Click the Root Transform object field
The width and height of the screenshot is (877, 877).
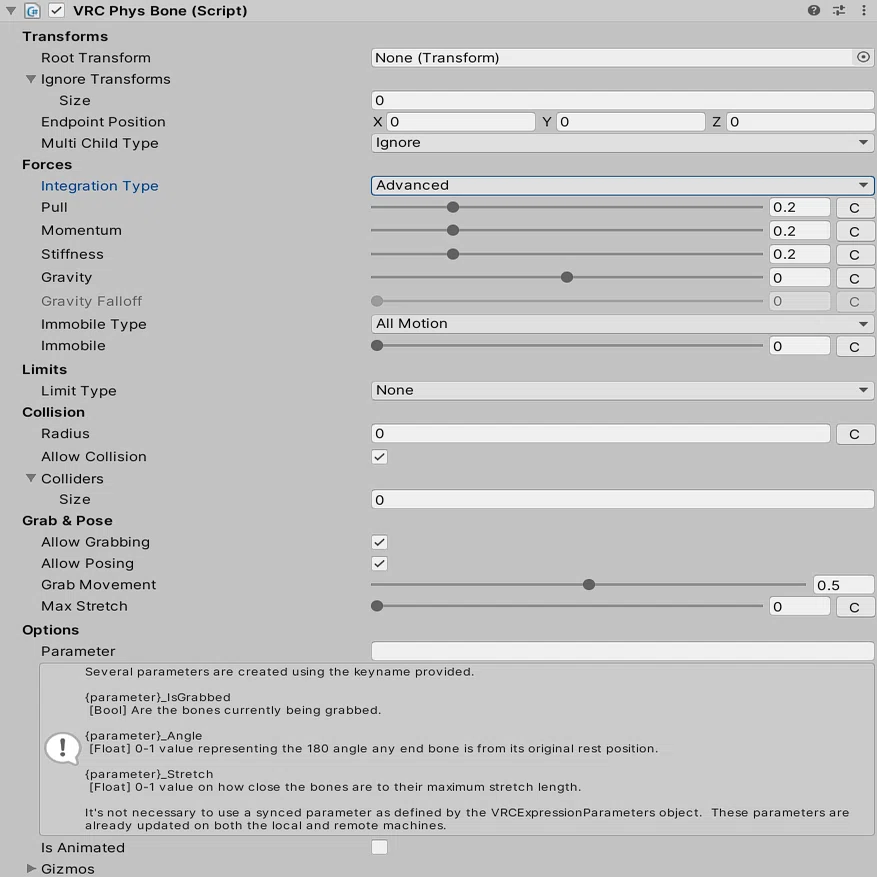[x=622, y=58]
